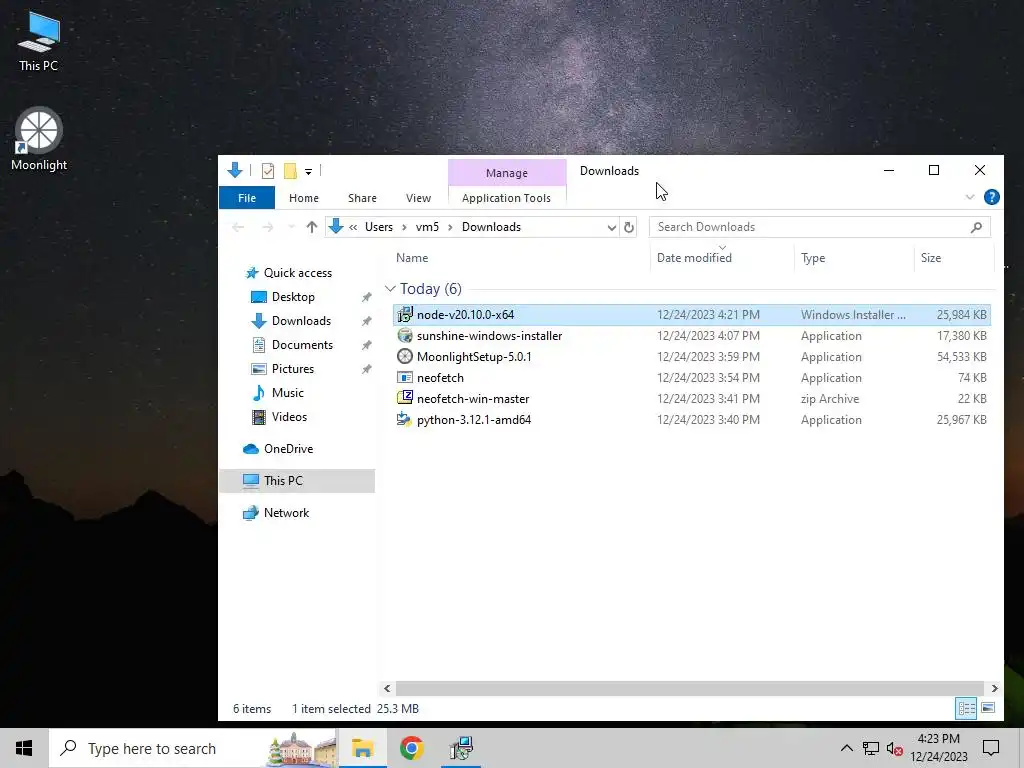This screenshot has height=768, width=1024.
Task: Click the Search Downloads input field
Action: [x=810, y=227]
